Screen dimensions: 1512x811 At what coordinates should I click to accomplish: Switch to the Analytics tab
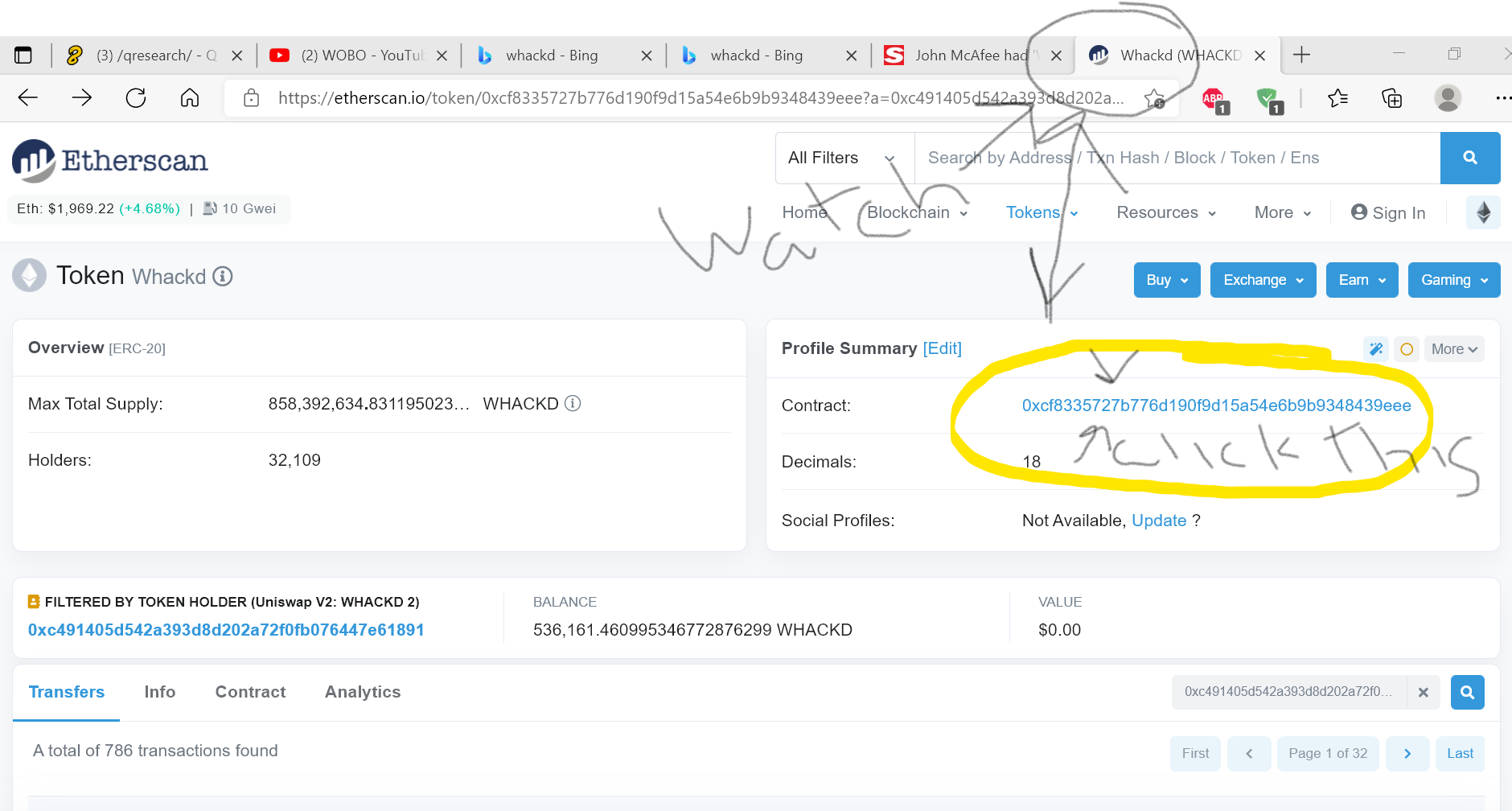363,692
